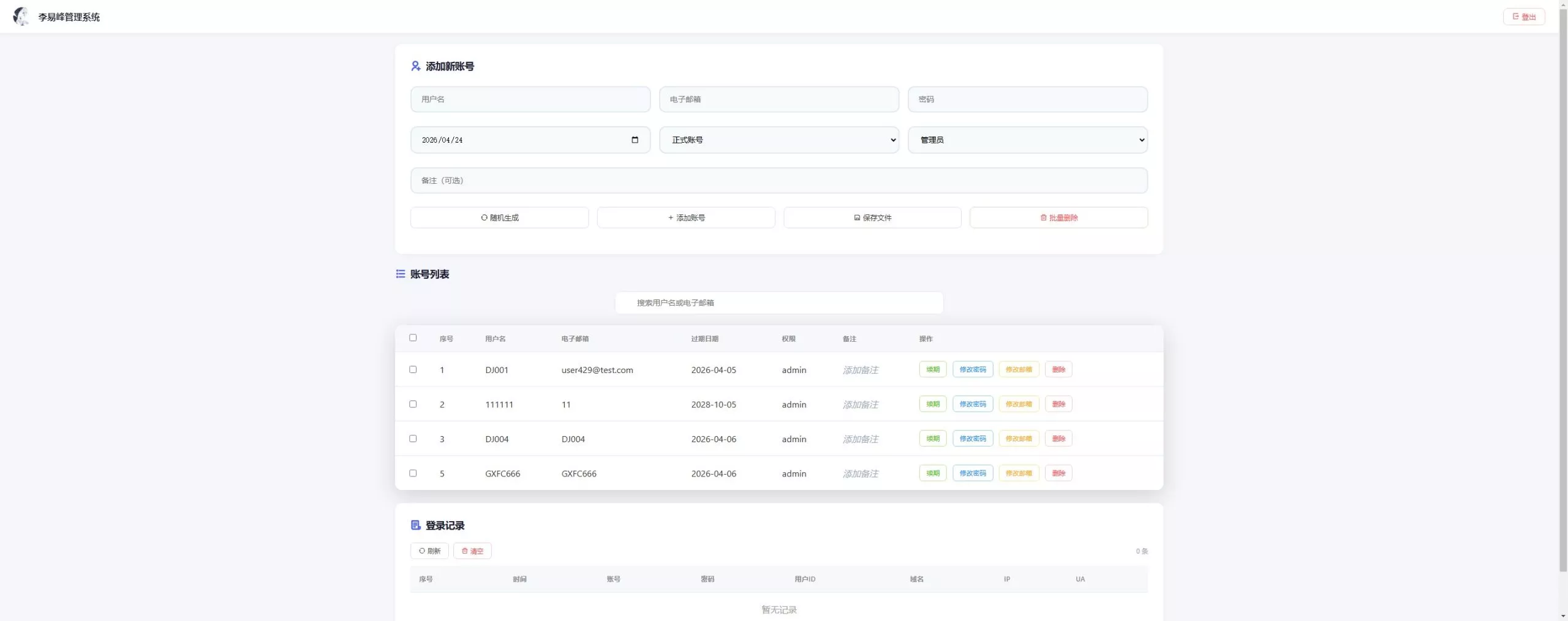Open the 正式账号 account type dropdown
1568x621 pixels.
[x=778, y=140]
